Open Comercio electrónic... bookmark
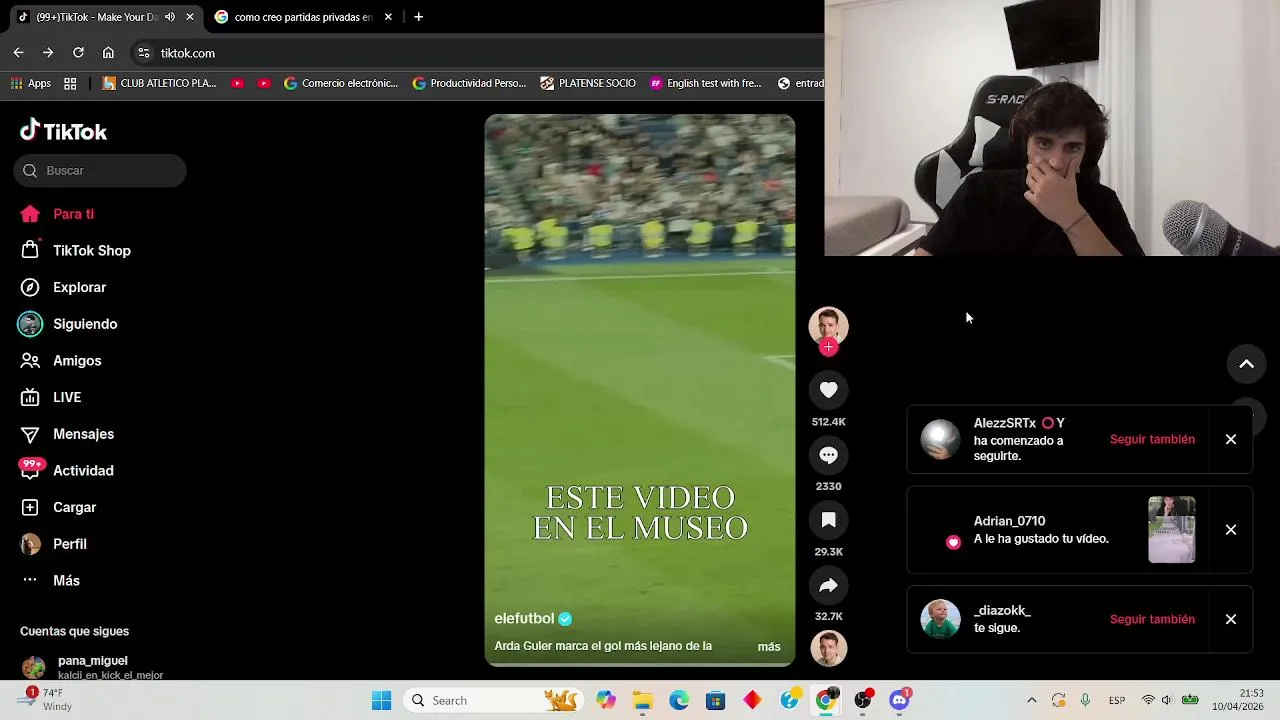The image size is (1280, 720). click(x=341, y=83)
